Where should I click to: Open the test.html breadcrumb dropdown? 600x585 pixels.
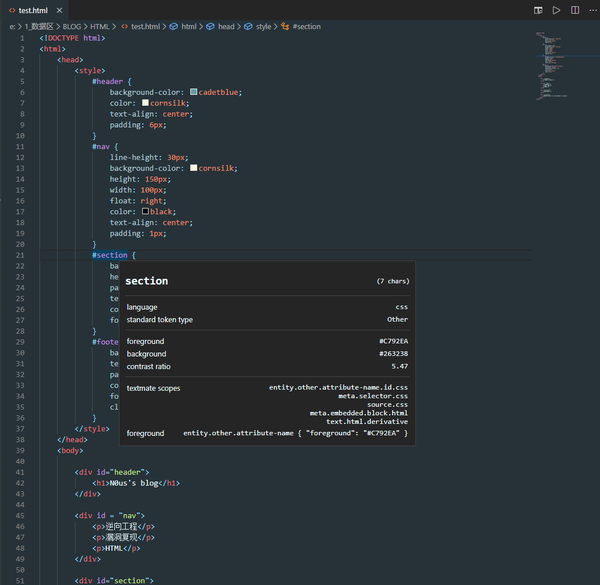coord(145,26)
